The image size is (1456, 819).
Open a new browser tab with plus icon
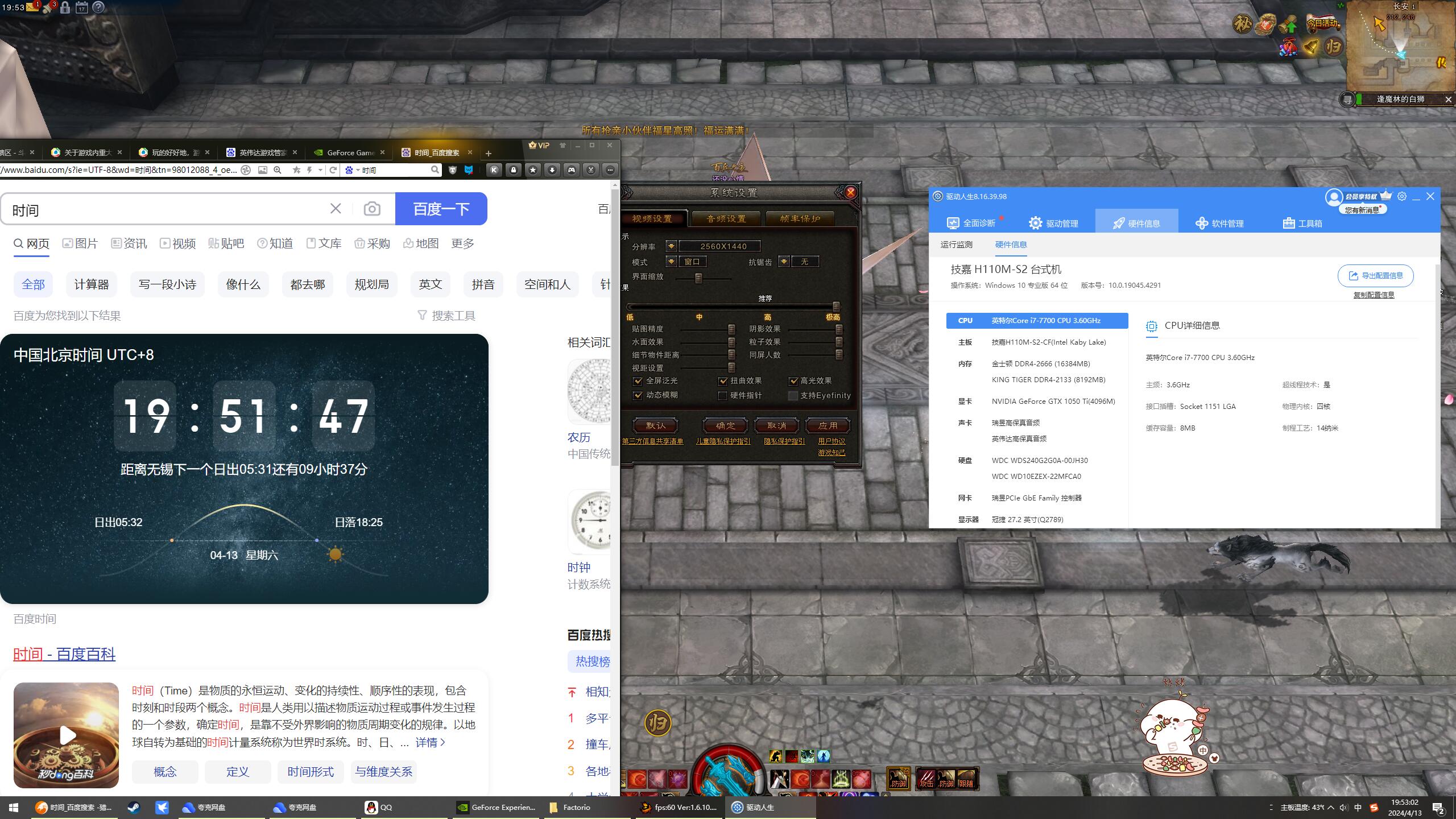coord(488,153)
